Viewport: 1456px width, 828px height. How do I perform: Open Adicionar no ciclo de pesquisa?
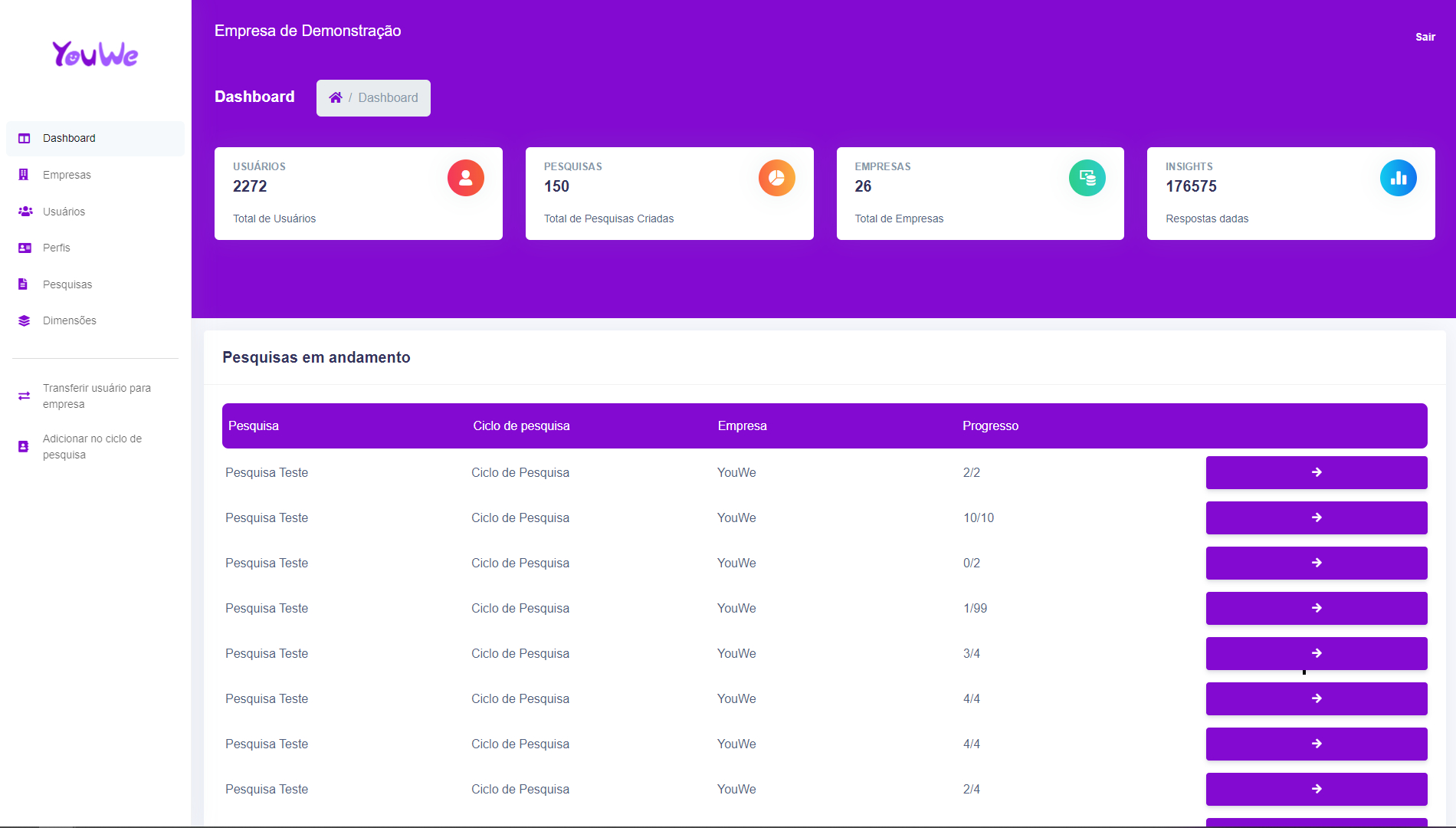[x=92, y=446]
